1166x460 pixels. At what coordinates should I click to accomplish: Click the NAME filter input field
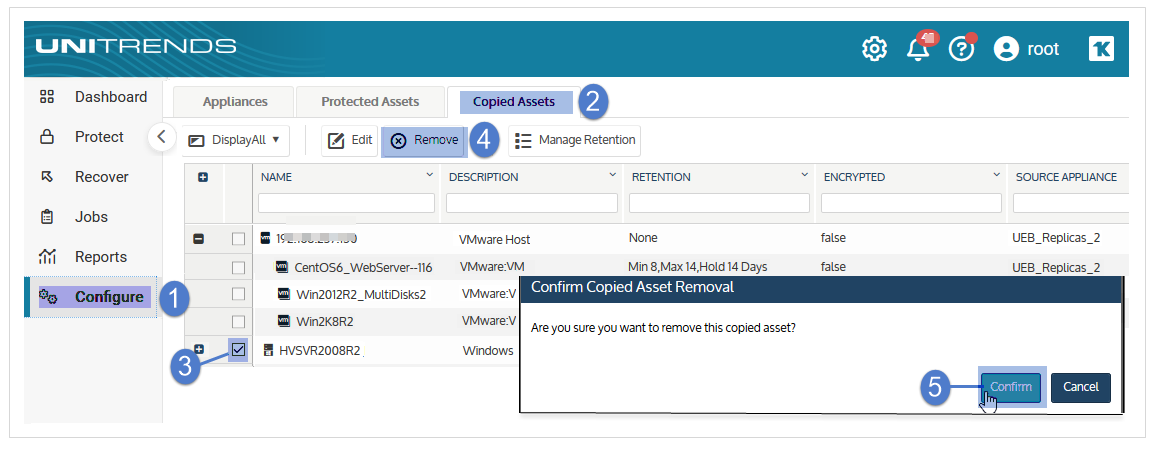347,203
